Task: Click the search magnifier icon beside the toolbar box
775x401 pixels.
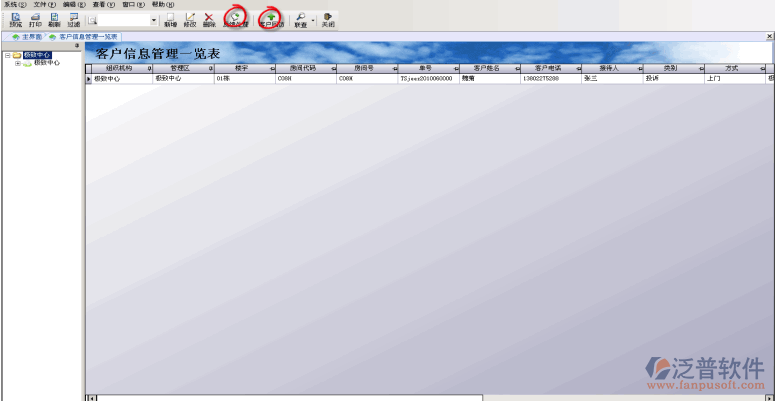Action: [x=92, y=20]
